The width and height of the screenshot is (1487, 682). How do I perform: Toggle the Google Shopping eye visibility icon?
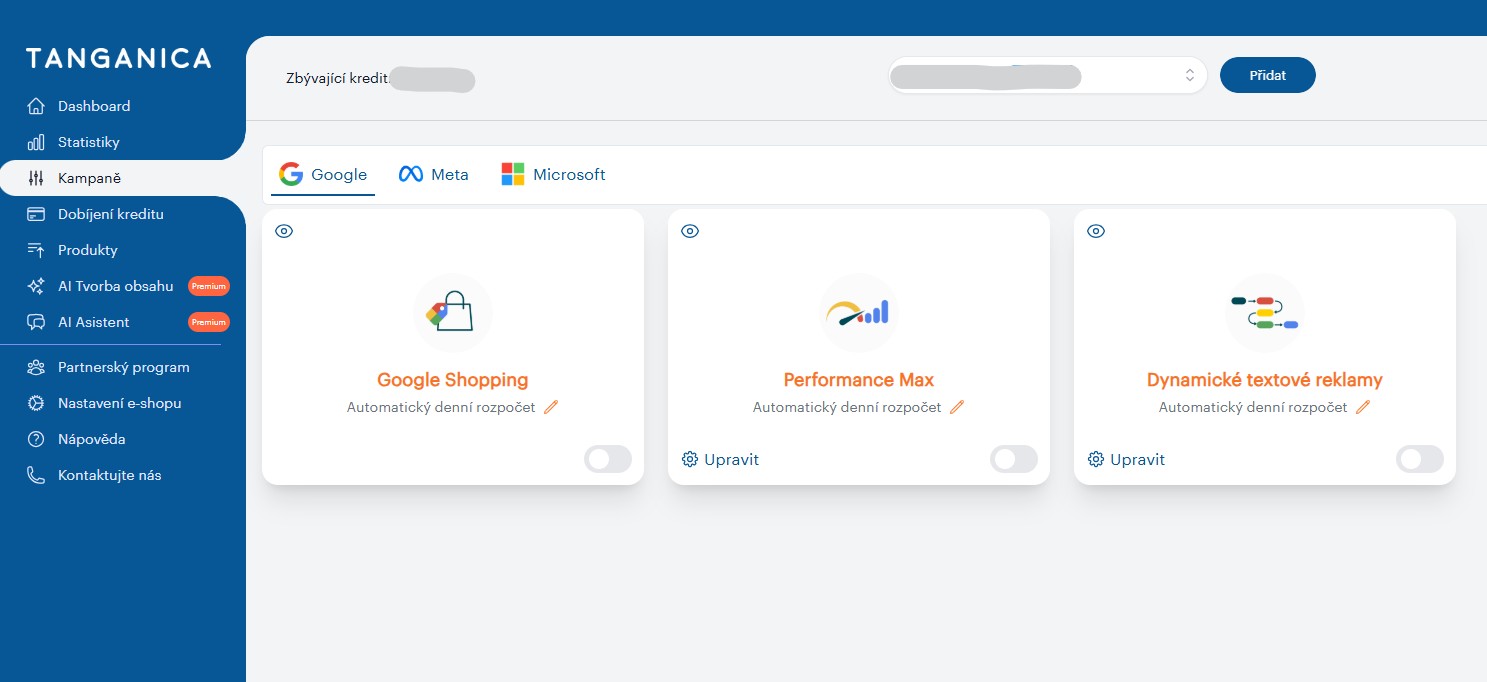(x=284, y=231)
